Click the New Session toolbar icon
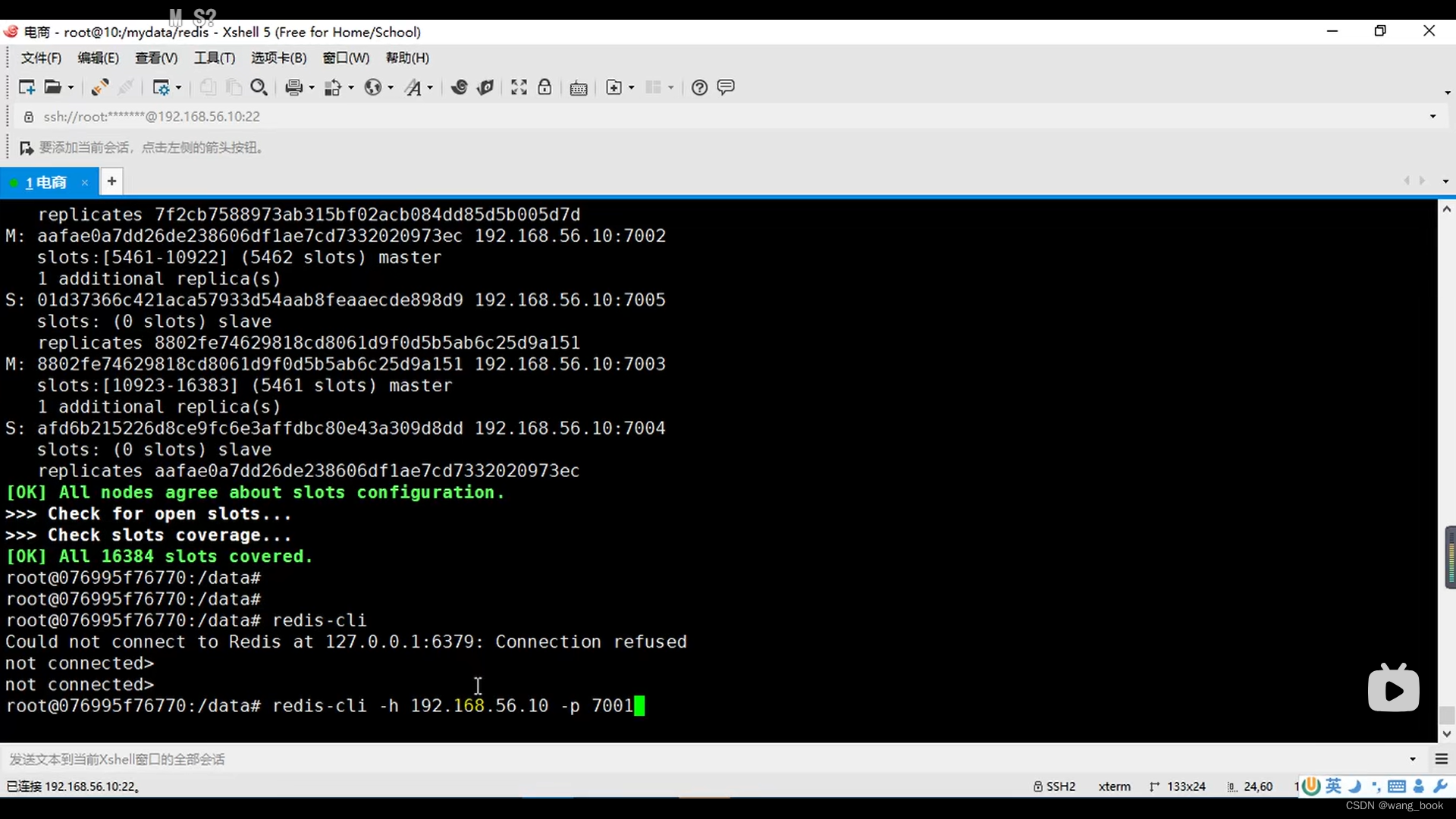 [x=27, y=87]
